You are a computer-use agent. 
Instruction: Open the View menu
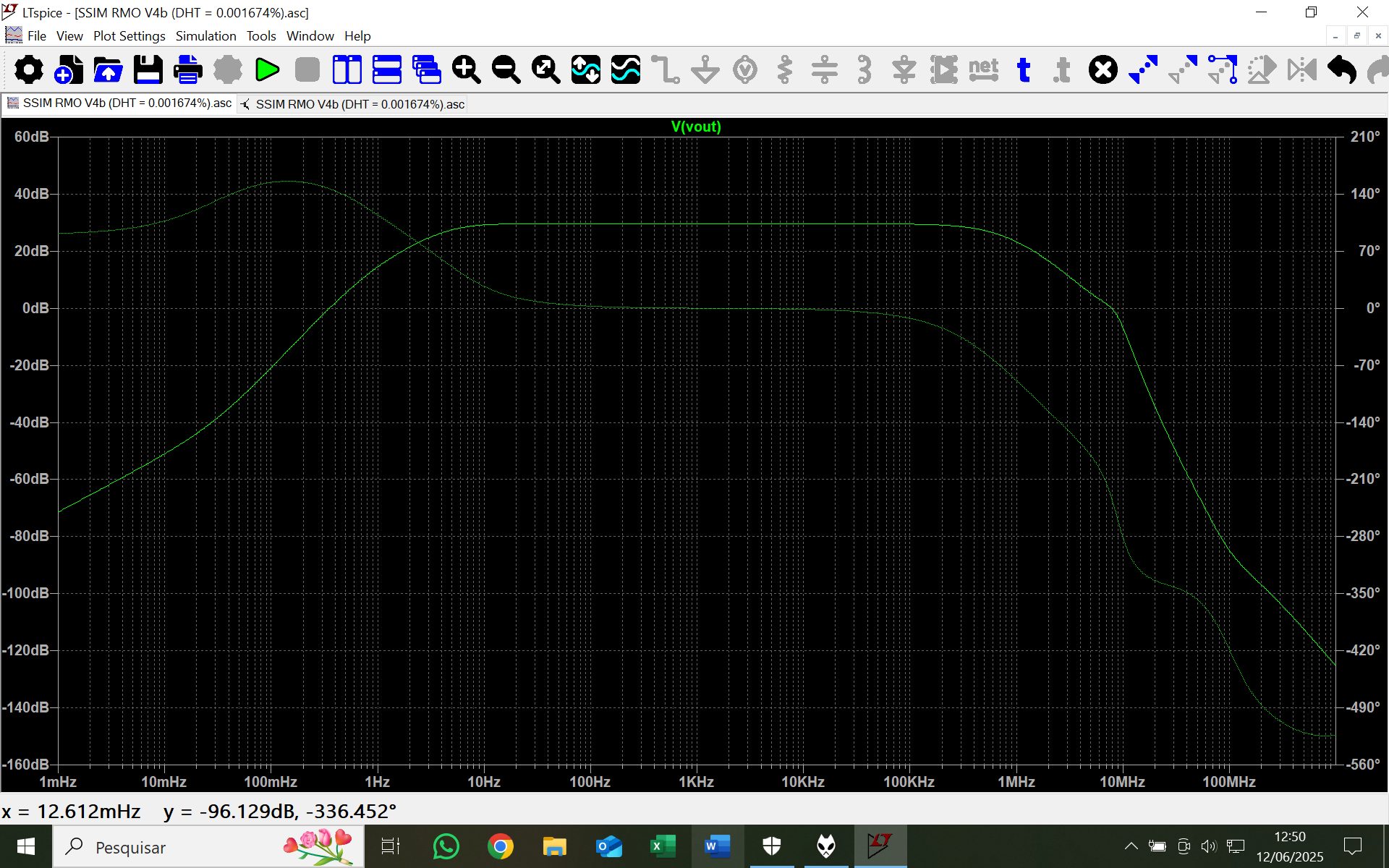69,36
